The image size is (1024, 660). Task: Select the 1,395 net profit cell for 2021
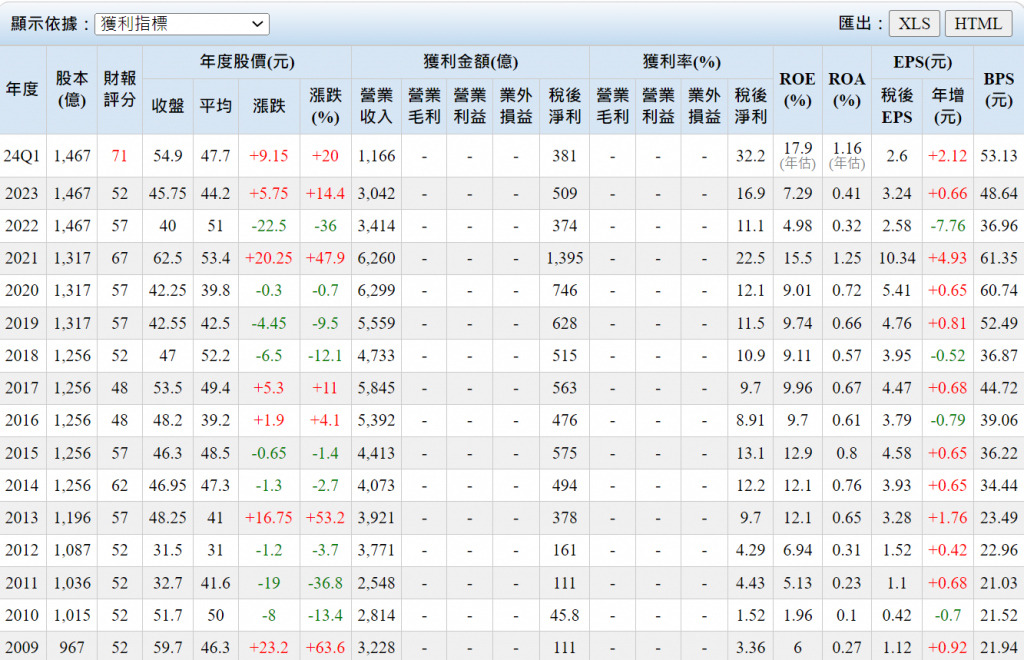564,259
